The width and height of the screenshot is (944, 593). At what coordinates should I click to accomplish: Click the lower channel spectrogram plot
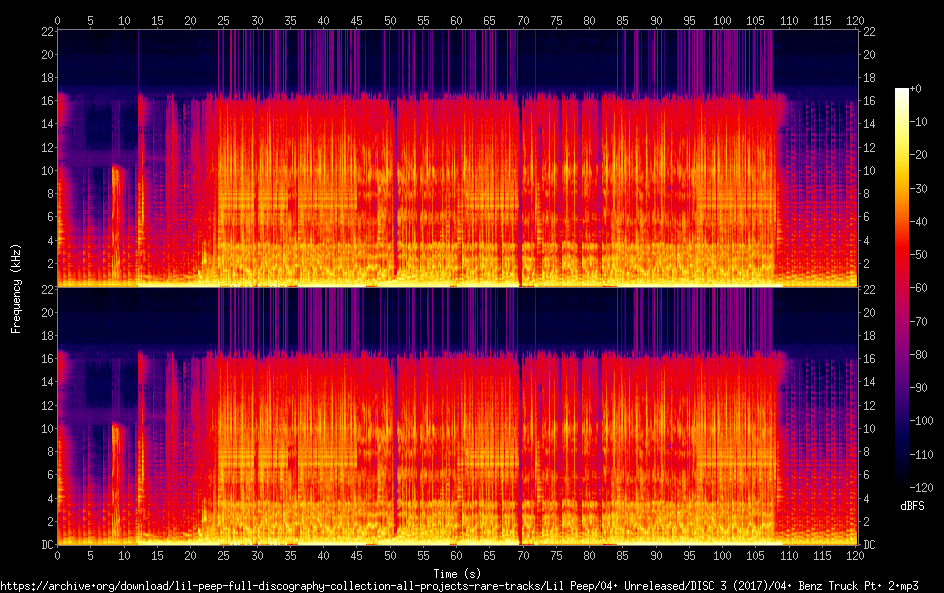[457, 416]
